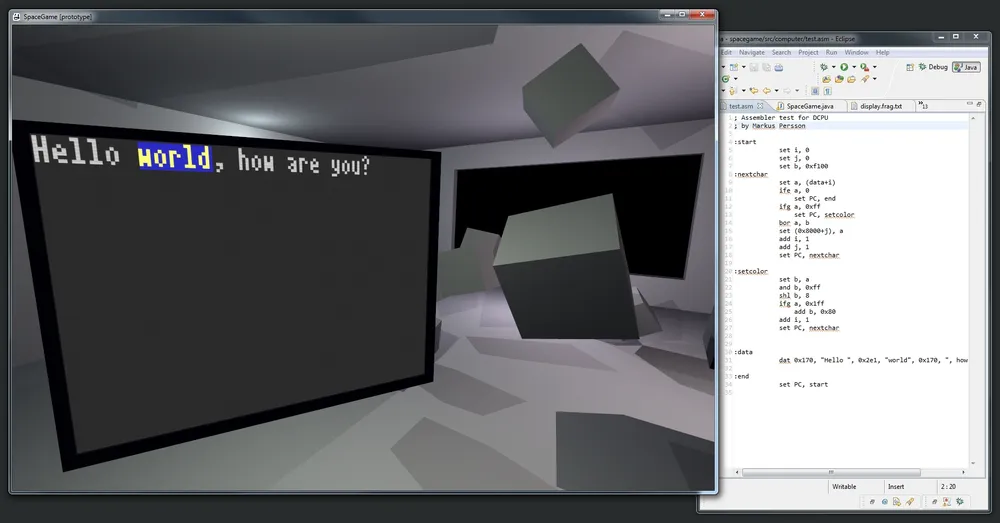Click the Debug bug icon in toolbar
Screen dimensions: 1000x523
point(825,67)
